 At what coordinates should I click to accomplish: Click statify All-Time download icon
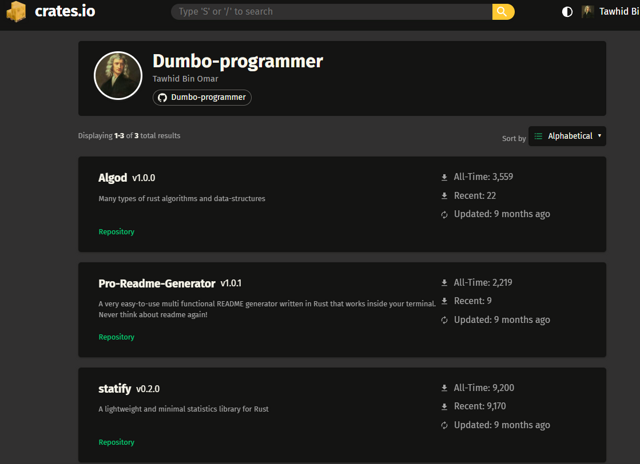tap(444, 388)
